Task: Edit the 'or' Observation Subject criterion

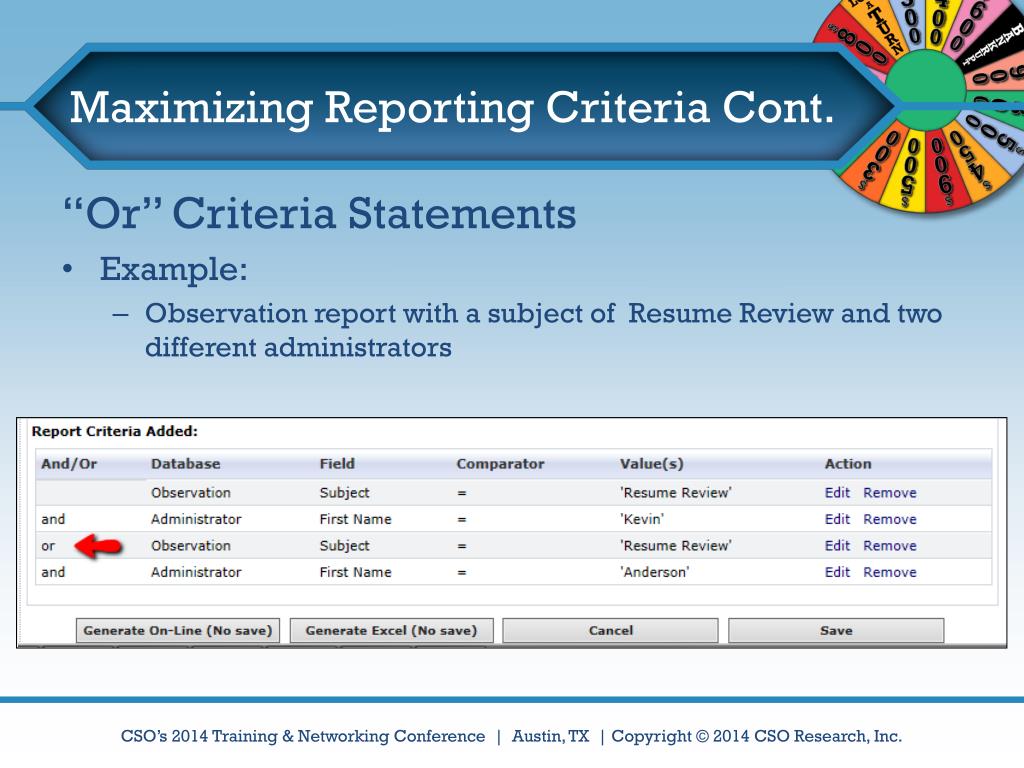Action: (x=837, y=545)
